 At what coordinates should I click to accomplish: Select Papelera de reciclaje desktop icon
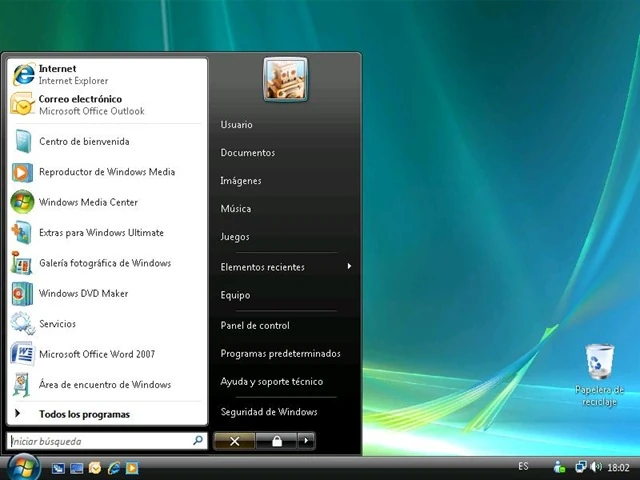(x=600, y=376)
